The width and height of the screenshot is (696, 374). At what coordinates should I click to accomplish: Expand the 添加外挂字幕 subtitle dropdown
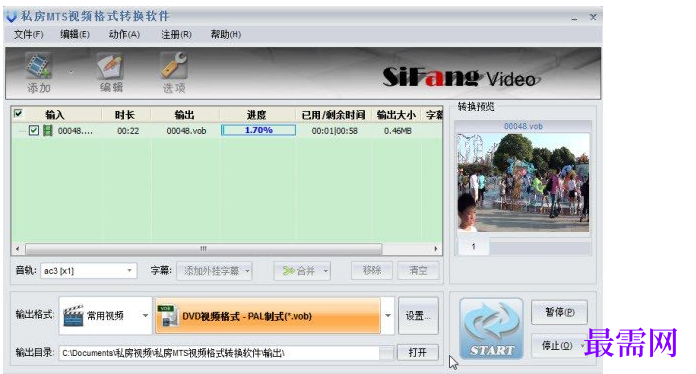(x=247, y=271)
